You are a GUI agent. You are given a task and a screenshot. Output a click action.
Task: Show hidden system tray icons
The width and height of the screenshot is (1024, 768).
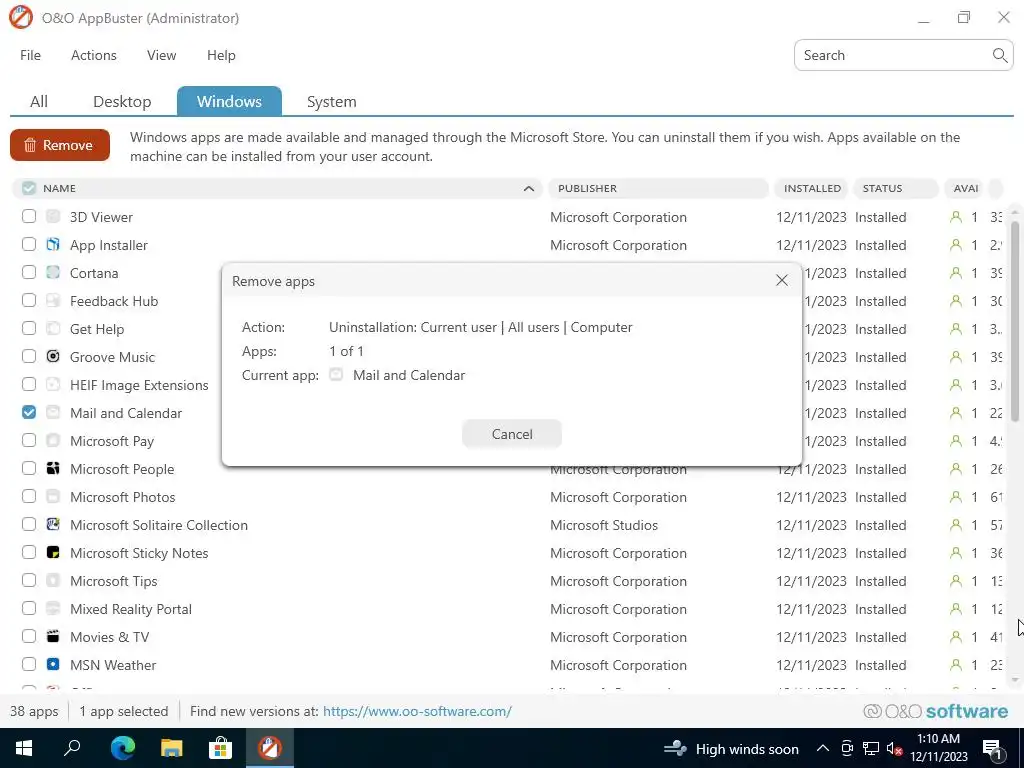pyautogui.click(x=822, y=748)
